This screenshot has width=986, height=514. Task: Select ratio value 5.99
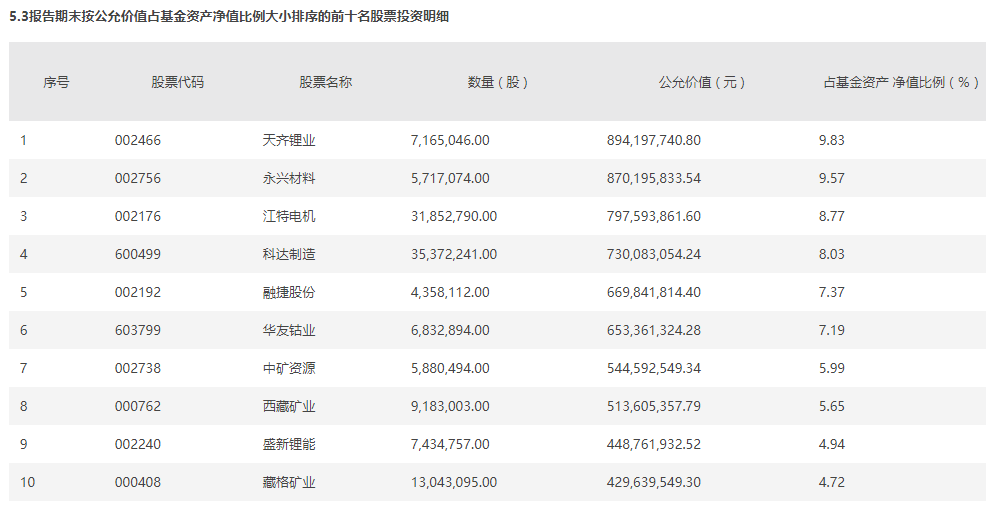831,369
